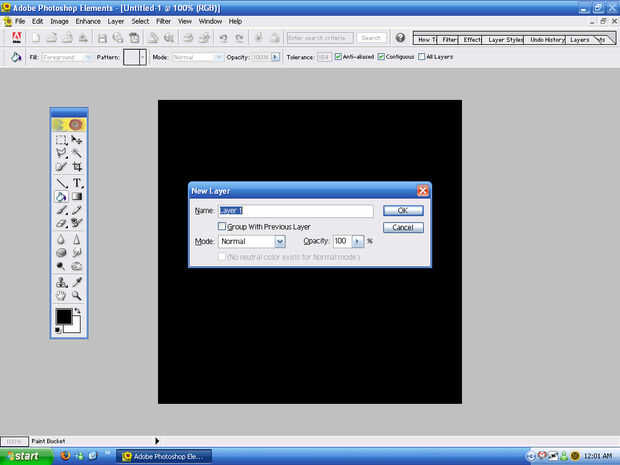Screen dimensions: 620x465
Task: Select the Crop tool
Action: point(76,167)
